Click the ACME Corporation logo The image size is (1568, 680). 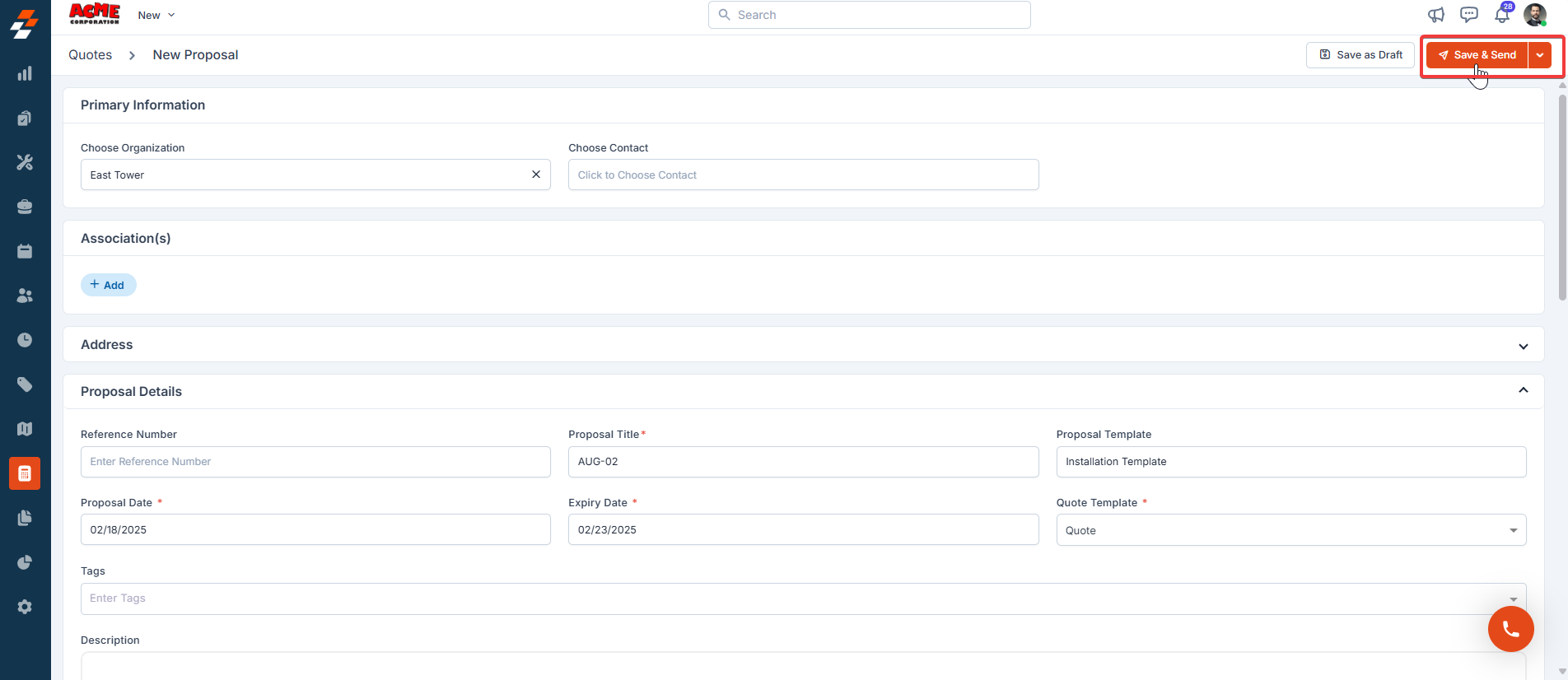pos(95,14)
